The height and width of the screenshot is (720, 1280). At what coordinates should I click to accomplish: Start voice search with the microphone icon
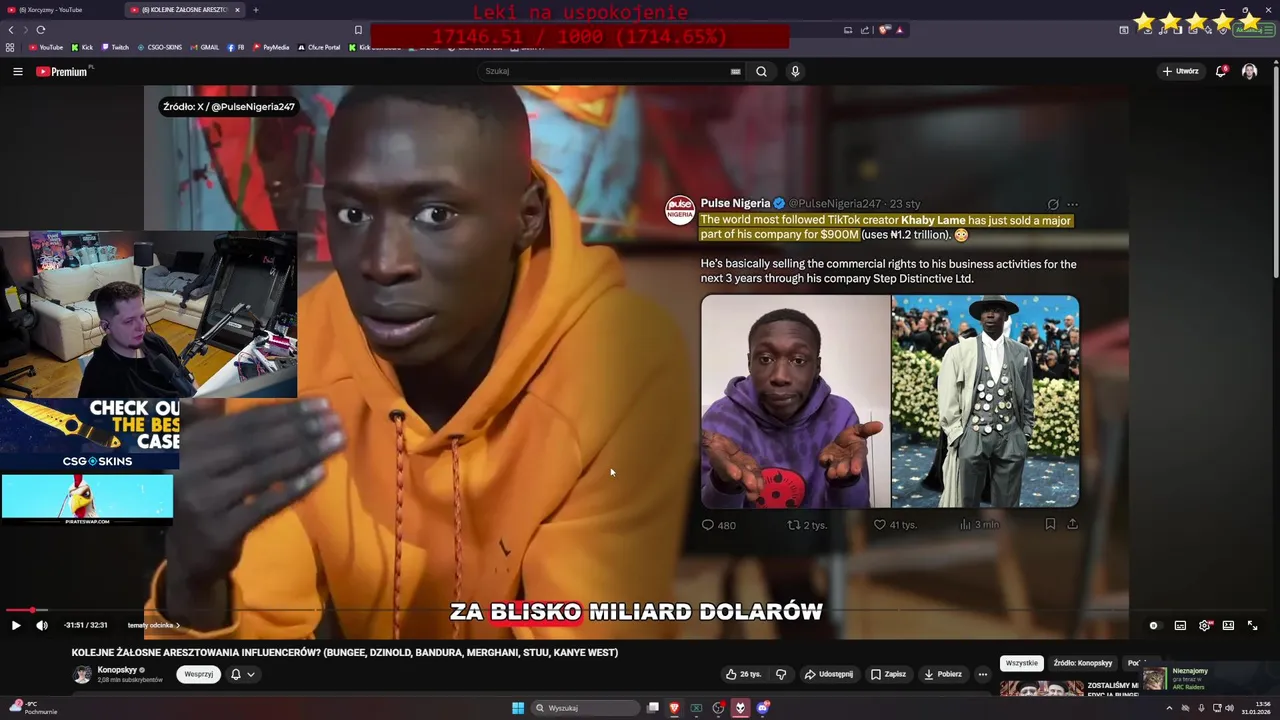pos(795,71)
